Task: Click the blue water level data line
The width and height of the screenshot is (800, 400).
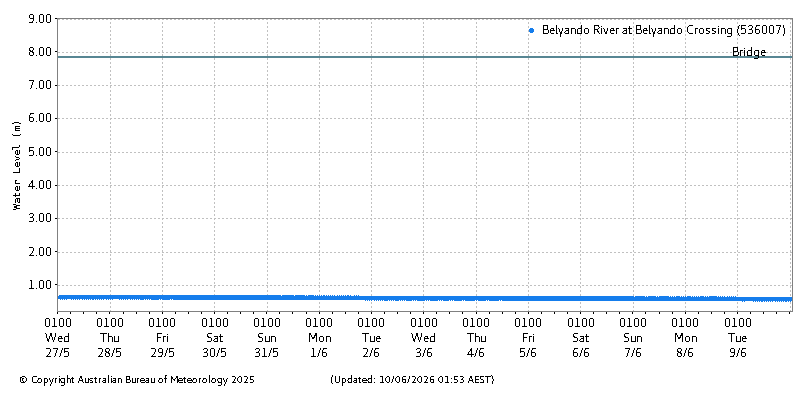Action: coord(425,298)
